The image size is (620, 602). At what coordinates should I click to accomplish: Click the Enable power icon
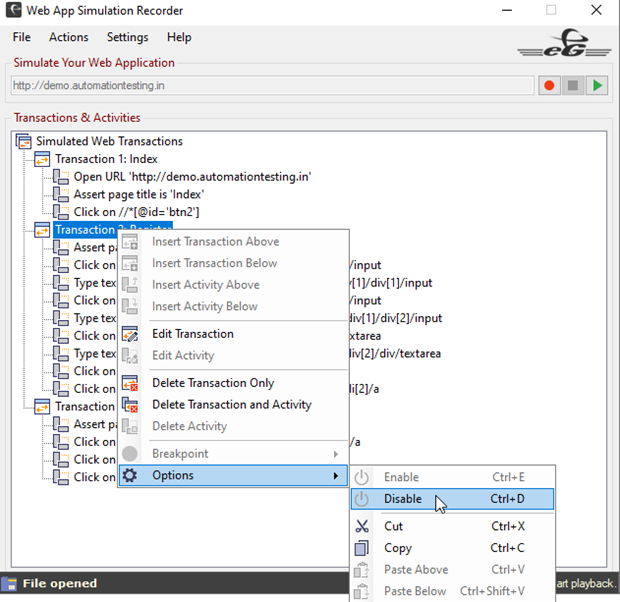[x=361, y=477]
